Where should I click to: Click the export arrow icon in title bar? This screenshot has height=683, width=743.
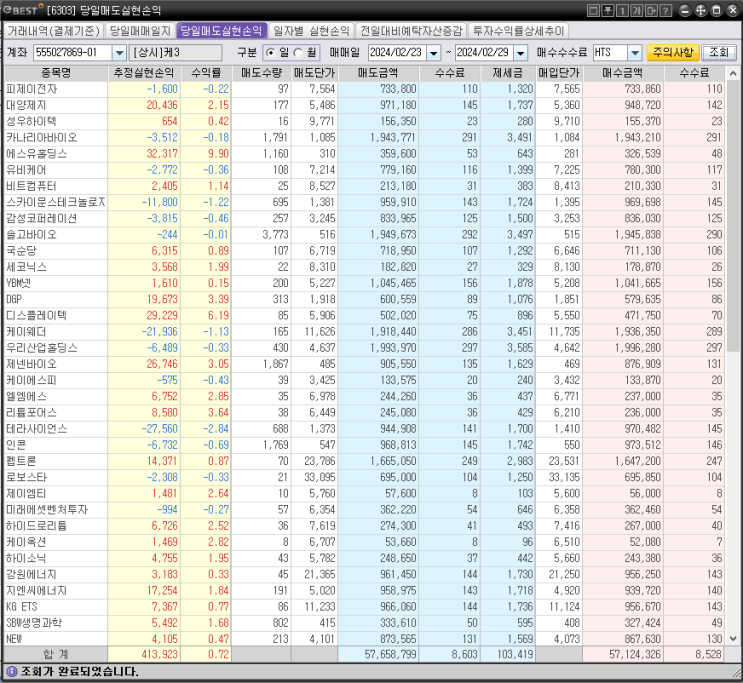pyautogui.click(x=651, y=10)
